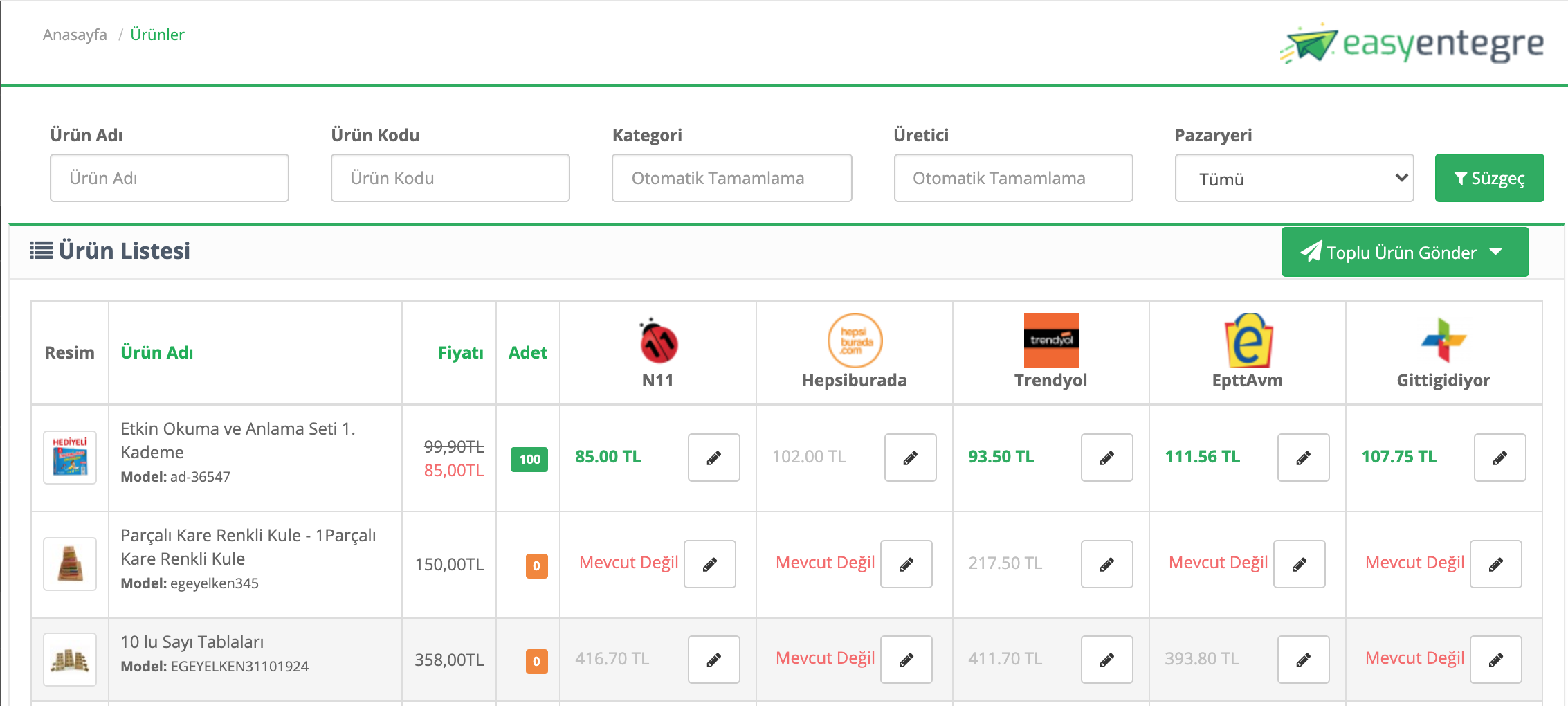The image size is (1568, 706).
Task: Click the 217.50 TL Trendyol price
Action: (1005, 563)
